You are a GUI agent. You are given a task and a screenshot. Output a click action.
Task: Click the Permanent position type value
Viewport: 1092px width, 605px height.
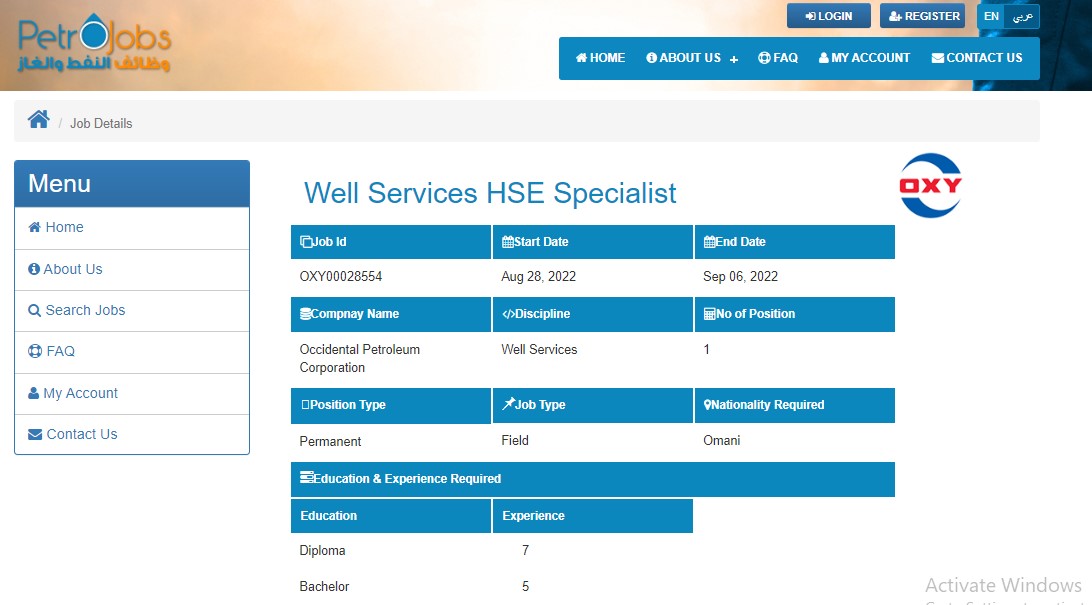330,441
